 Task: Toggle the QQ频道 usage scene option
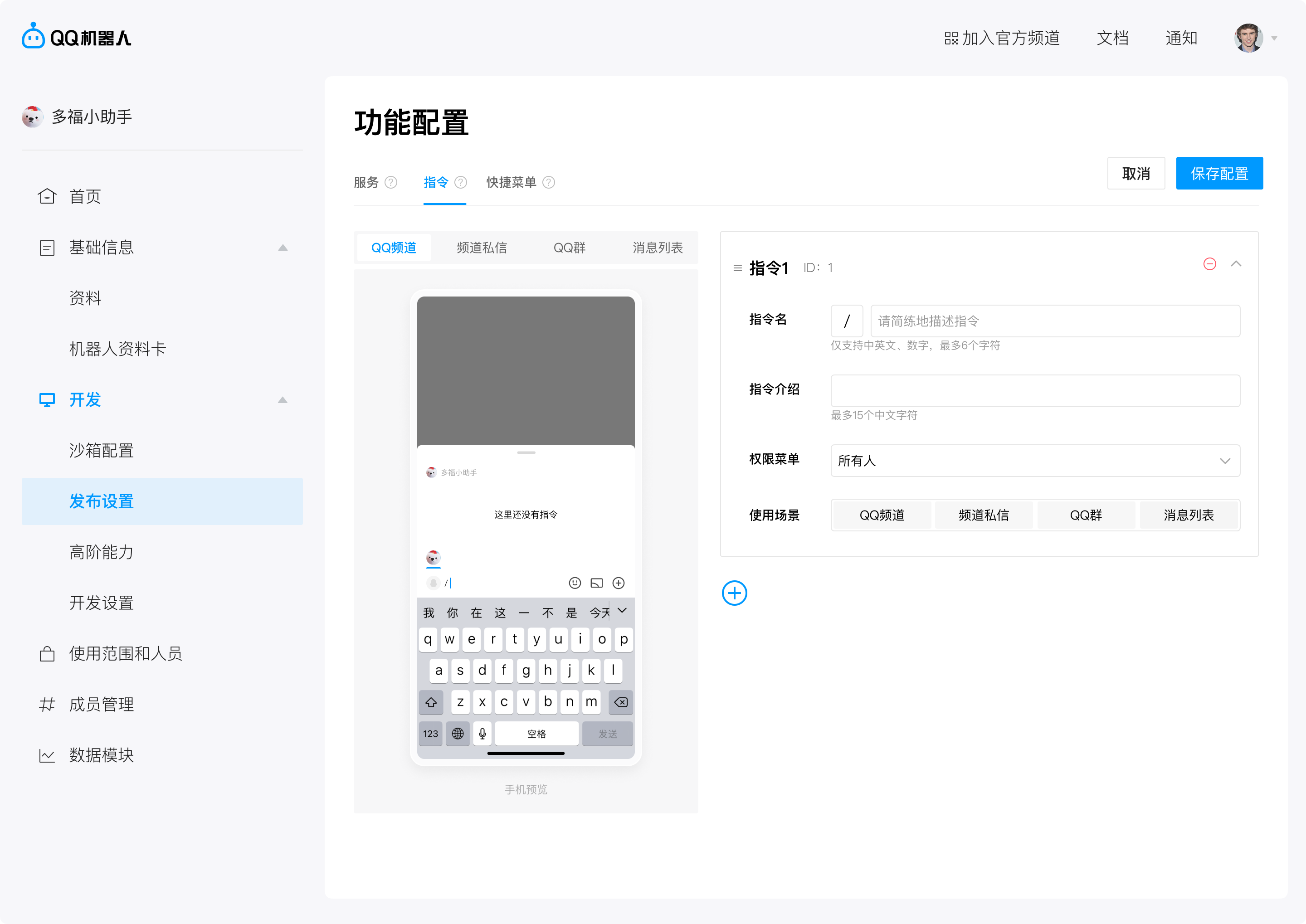coord(882,515)
